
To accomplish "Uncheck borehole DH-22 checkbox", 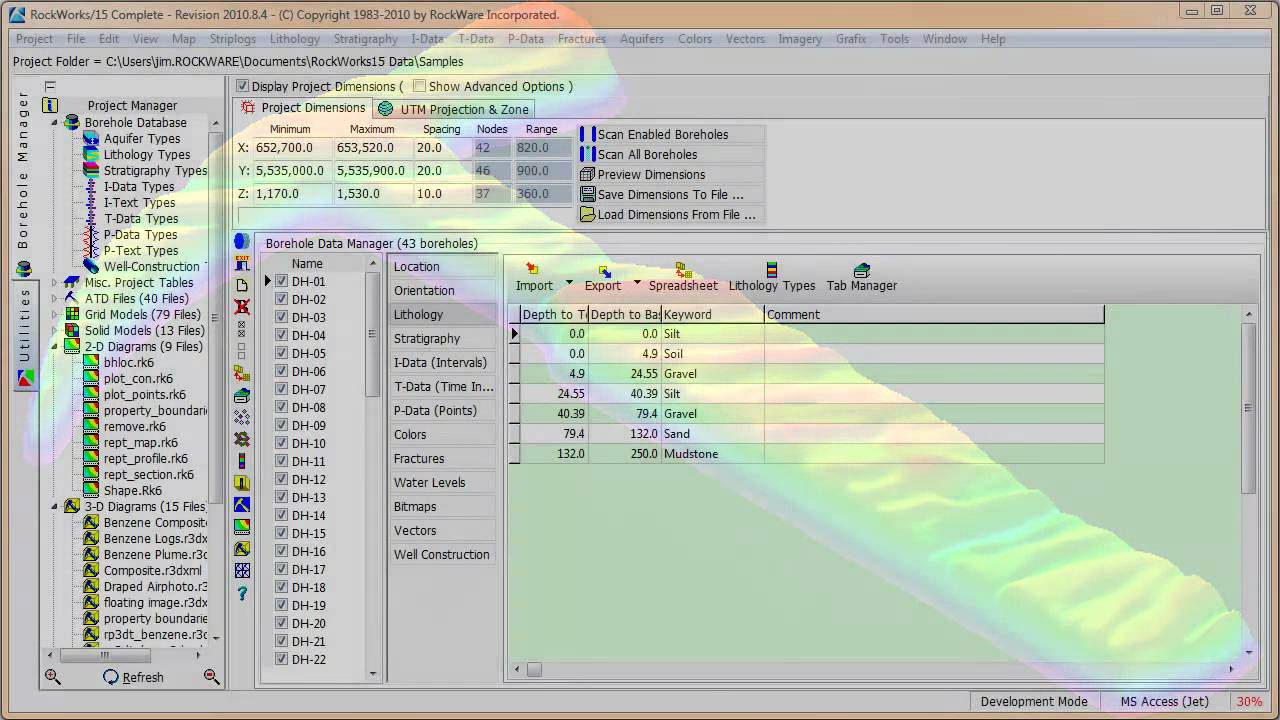I will [x=281, y=659].
